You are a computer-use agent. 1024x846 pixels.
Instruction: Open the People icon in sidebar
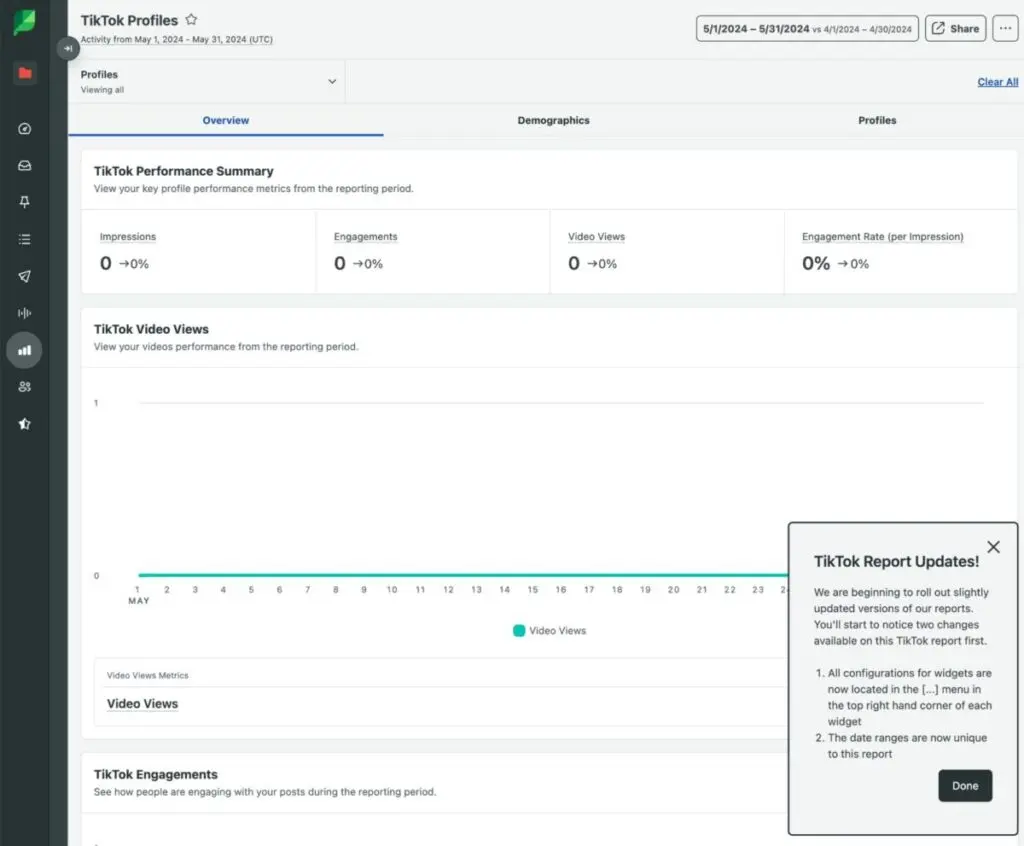[25, 387]
